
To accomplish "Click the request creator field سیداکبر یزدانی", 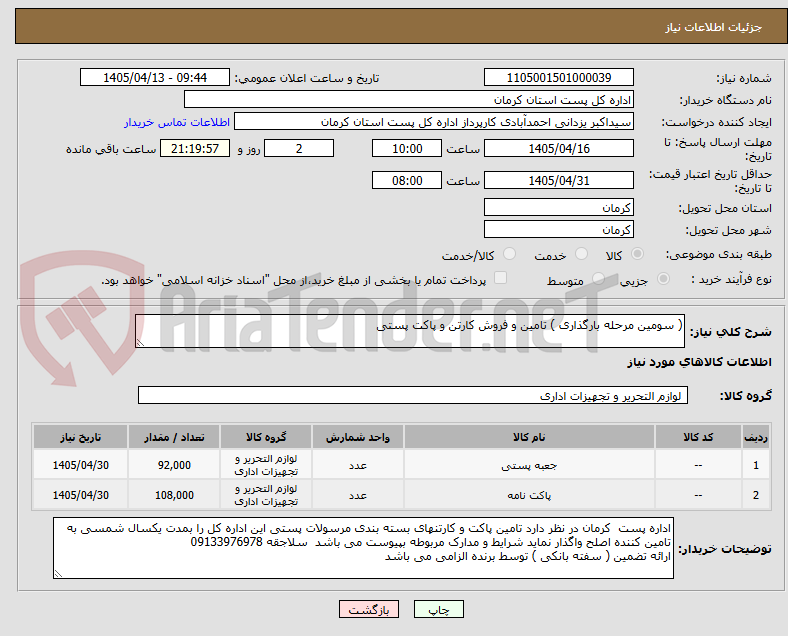I will [x=434, y=122].
